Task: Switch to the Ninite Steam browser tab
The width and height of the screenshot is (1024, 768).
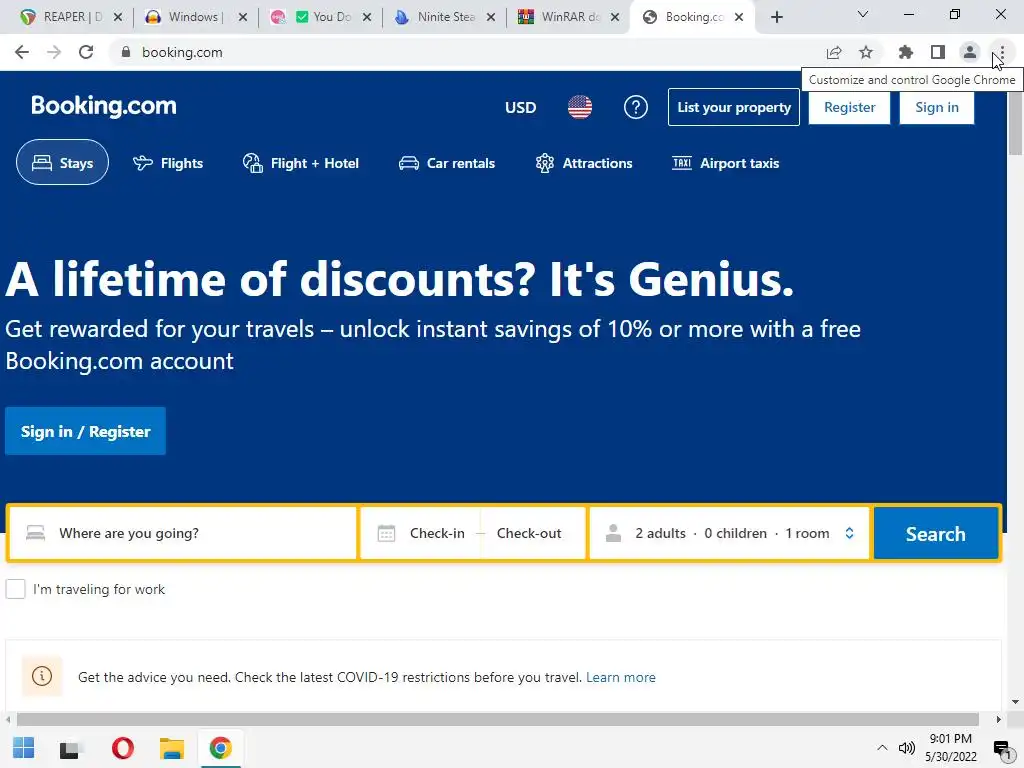Action: [444, 17]
